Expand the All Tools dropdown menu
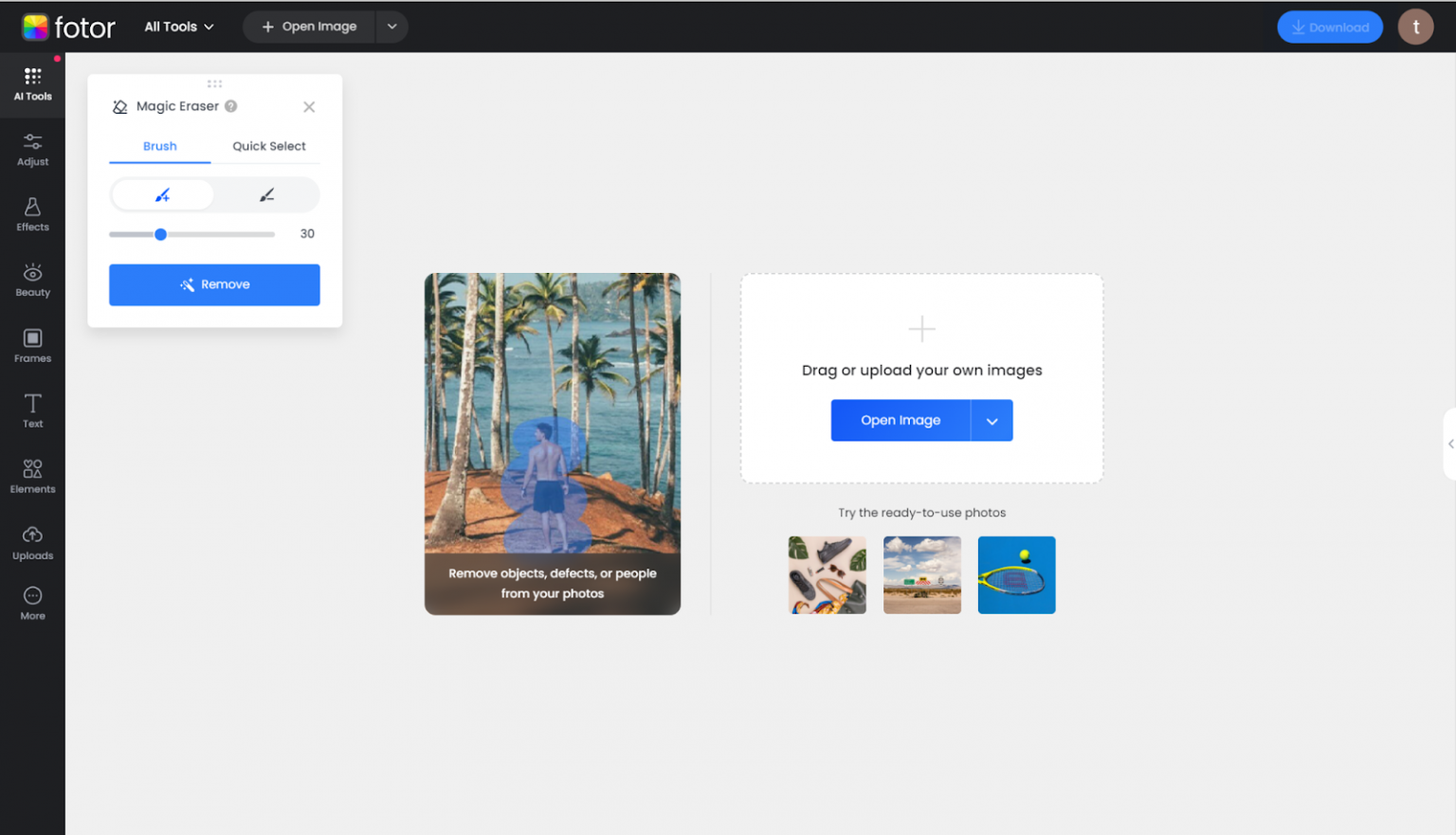This screenshot has height=835, width=1456. [178, 27]
